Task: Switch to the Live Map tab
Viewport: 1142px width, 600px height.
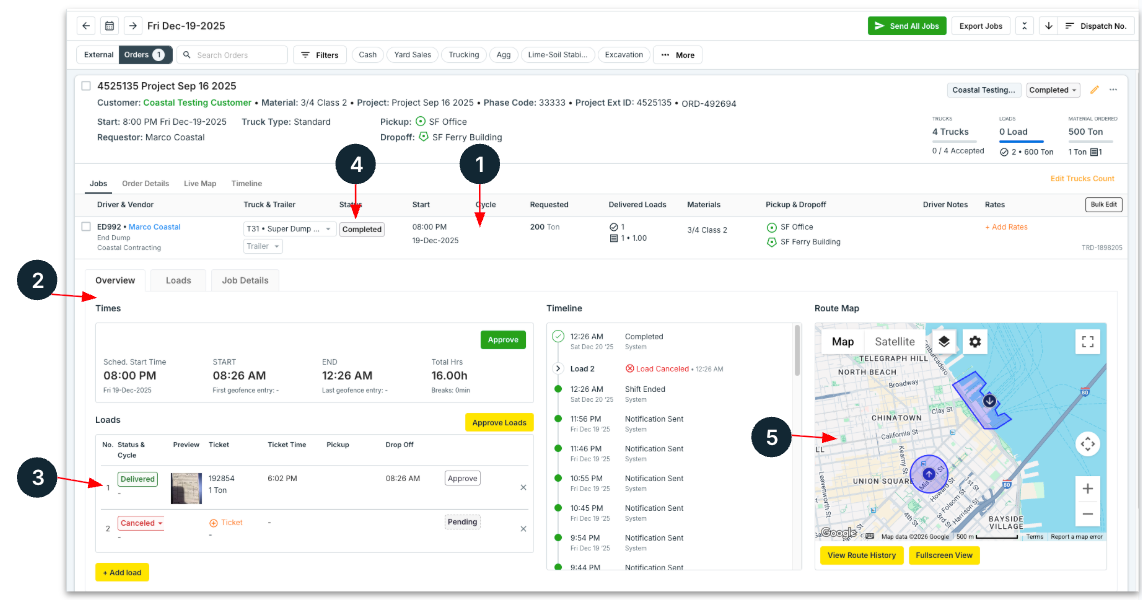Action: point(200,183)
